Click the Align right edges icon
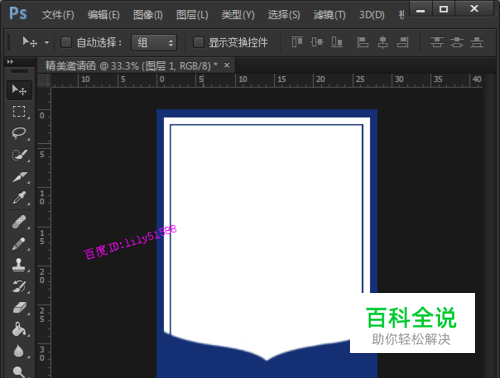Viewport: 500px width, 378px height. (x=403, y=42)
